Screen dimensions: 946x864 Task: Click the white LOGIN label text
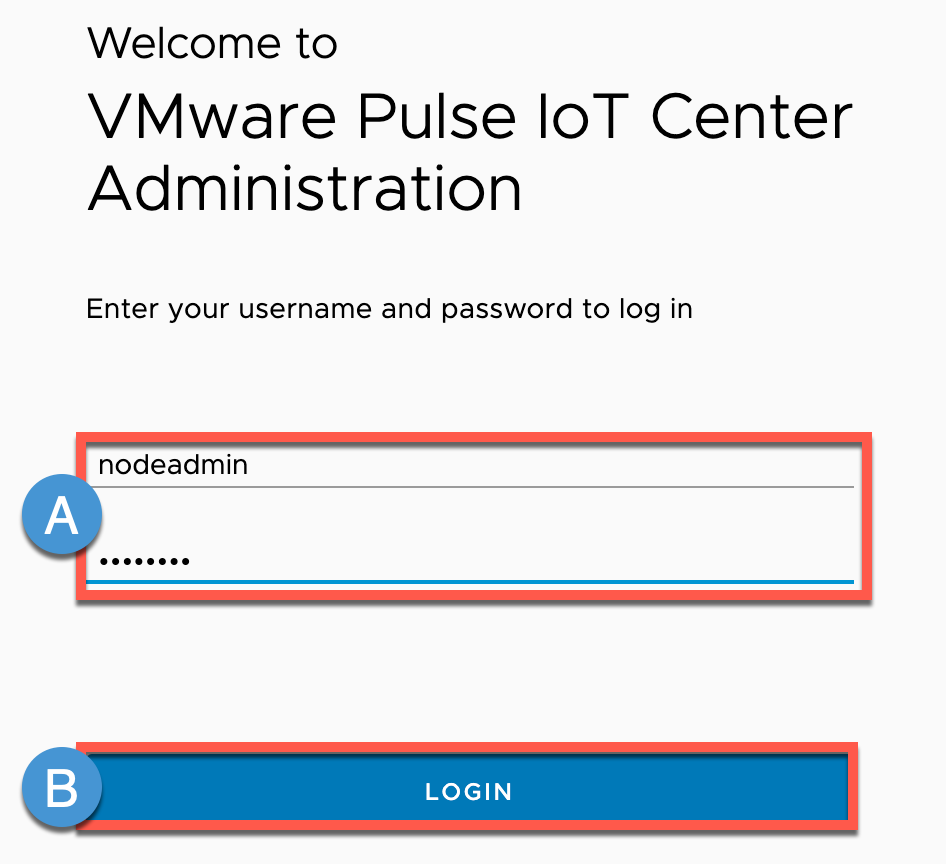point(469,792)
